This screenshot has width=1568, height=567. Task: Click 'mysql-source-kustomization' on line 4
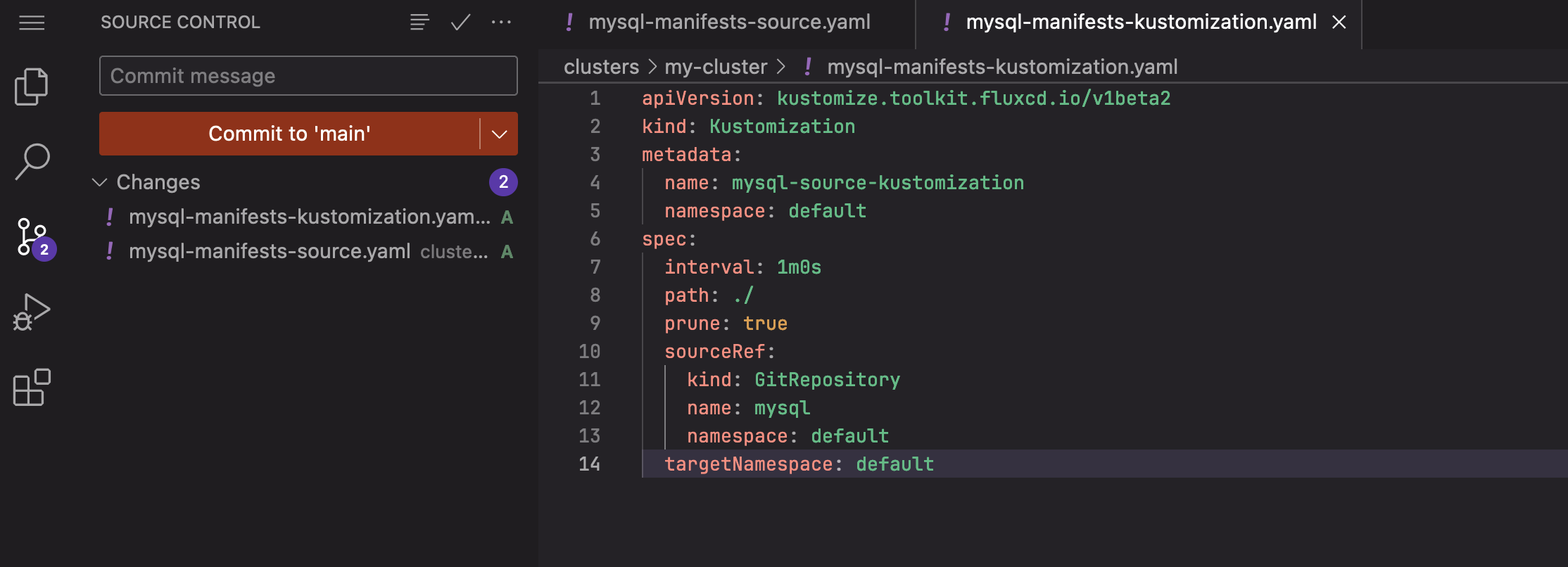878,183
